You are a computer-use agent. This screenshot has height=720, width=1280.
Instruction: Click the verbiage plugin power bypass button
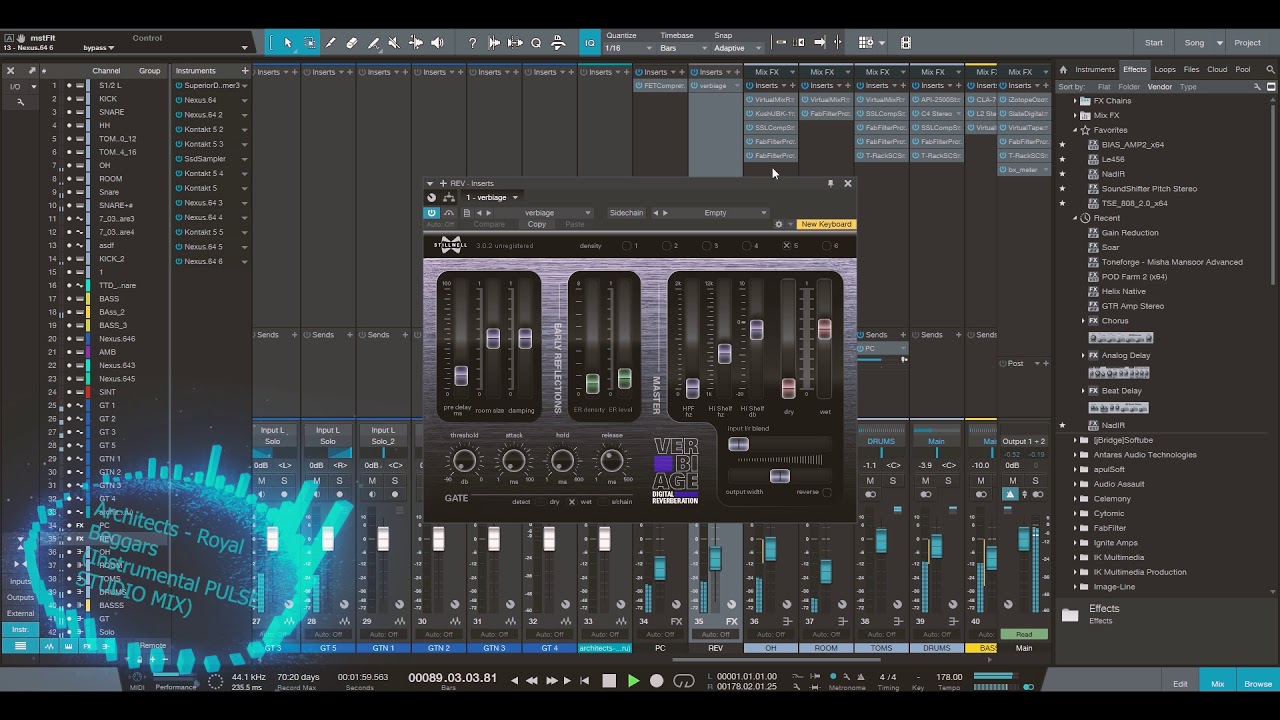point(432,213)
